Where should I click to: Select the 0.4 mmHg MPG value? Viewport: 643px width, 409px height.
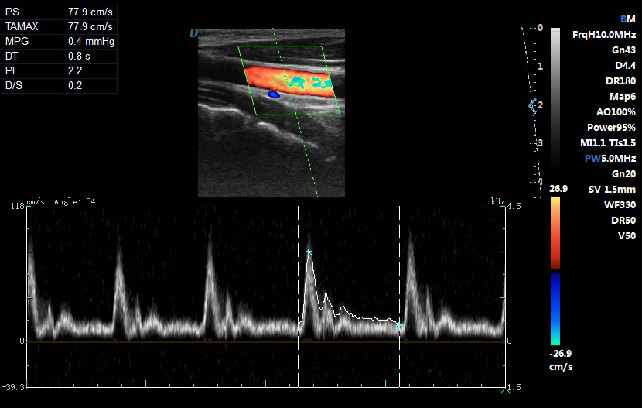click(x=91, y=41)
